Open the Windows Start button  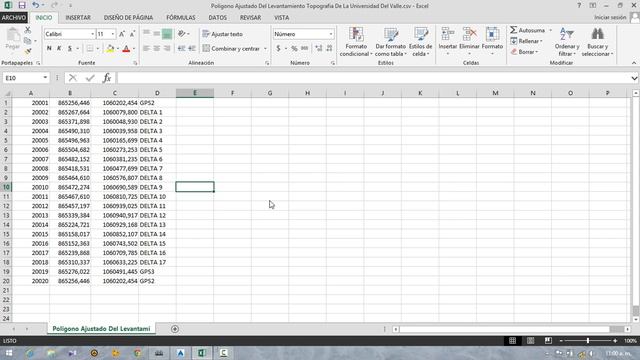pyautogui.click(x=8, y=353)
